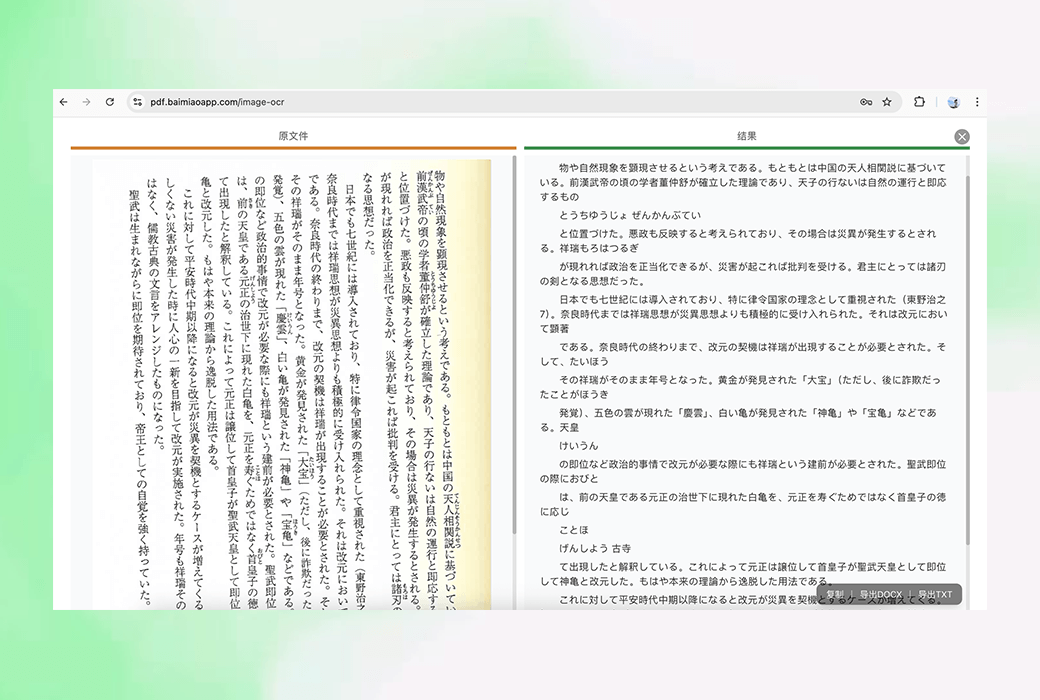This screenshot has height=700, width=1040.
Task: Click the paragraph starting 'て出現したと解釈している'
Action: (743, 574)
